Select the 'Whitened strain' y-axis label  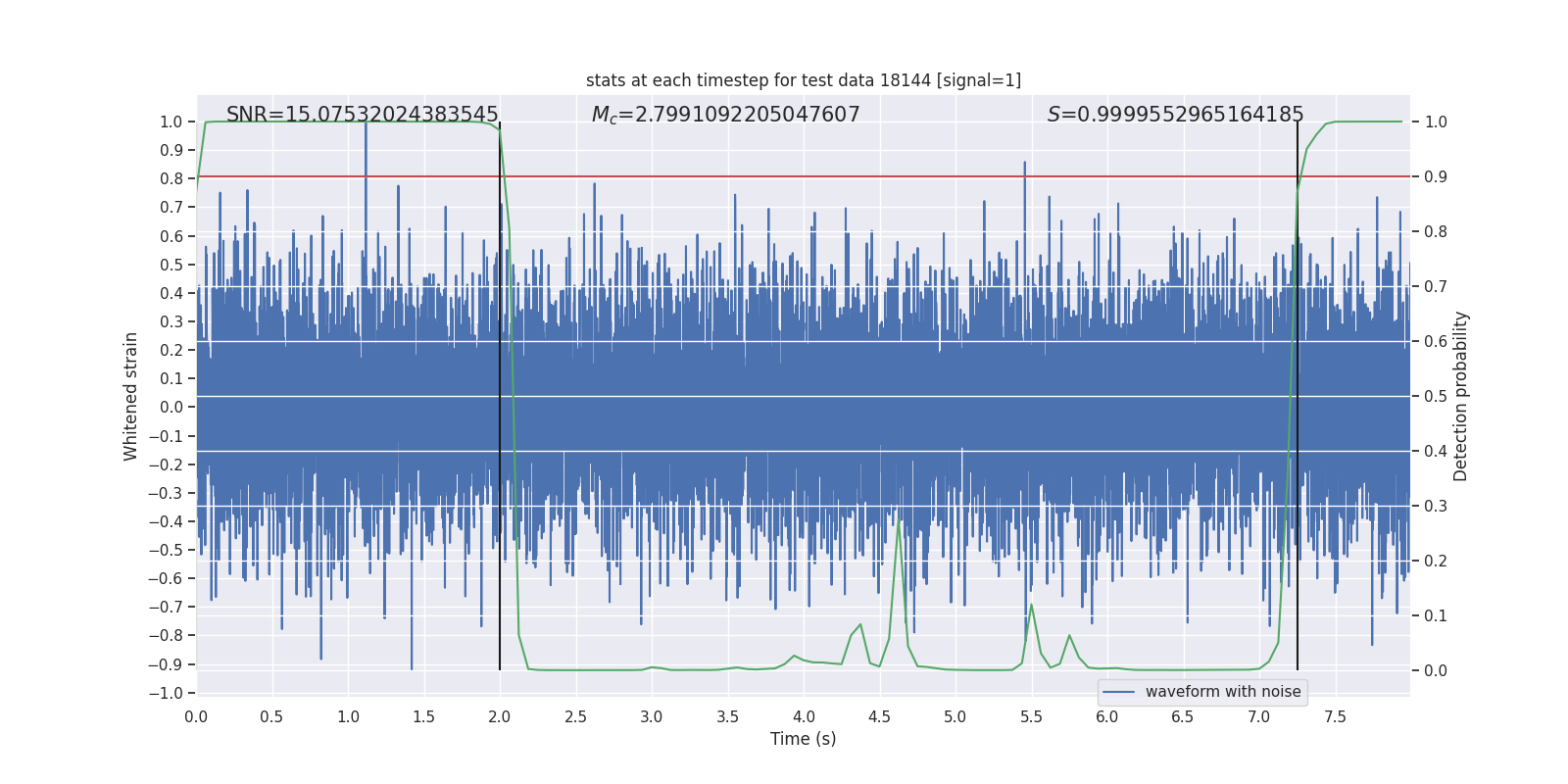click(x=131, y=396)
